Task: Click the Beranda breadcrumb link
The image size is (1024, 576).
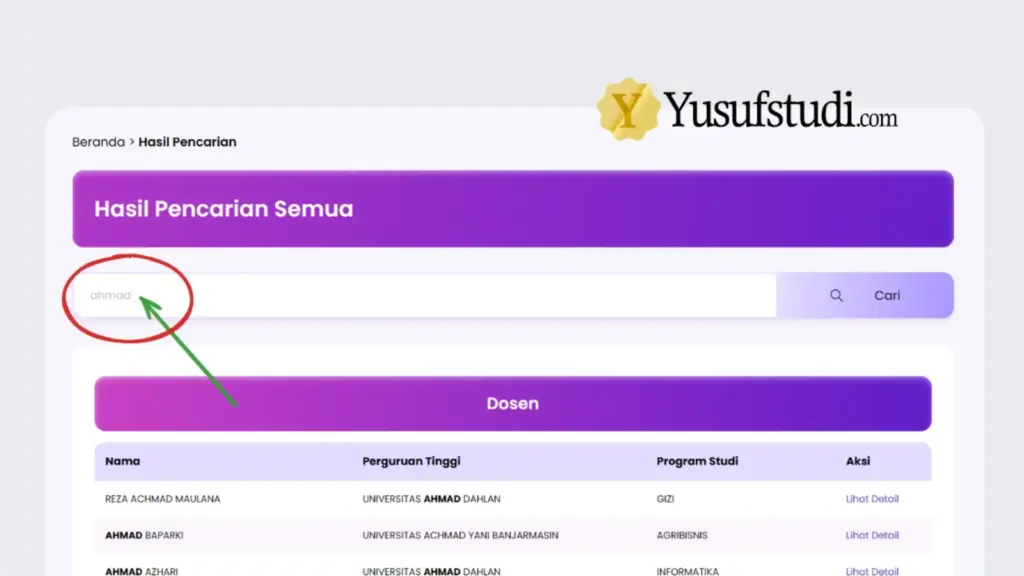Action: click(98, 142)
